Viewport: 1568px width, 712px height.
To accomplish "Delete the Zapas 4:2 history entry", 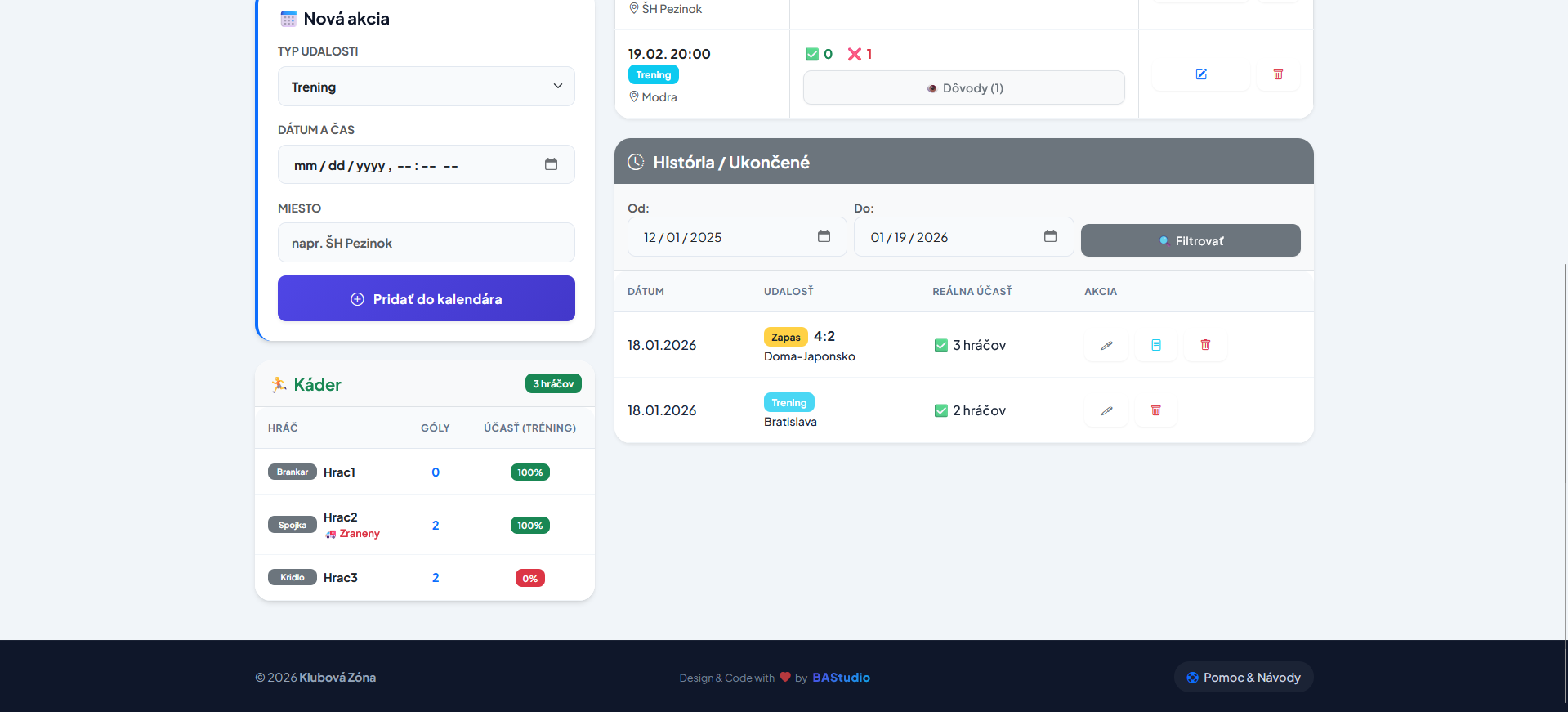I will click(x=1204, y=345).
